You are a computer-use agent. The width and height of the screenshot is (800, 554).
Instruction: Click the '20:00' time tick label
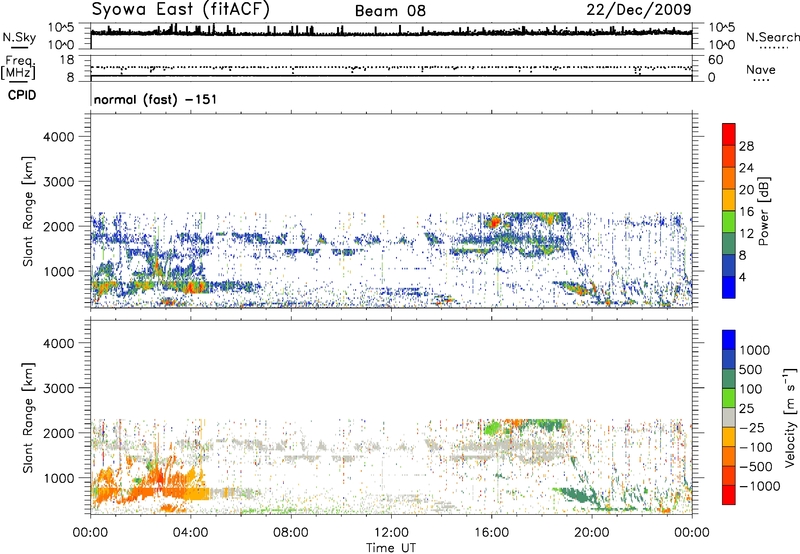point(591,533)
